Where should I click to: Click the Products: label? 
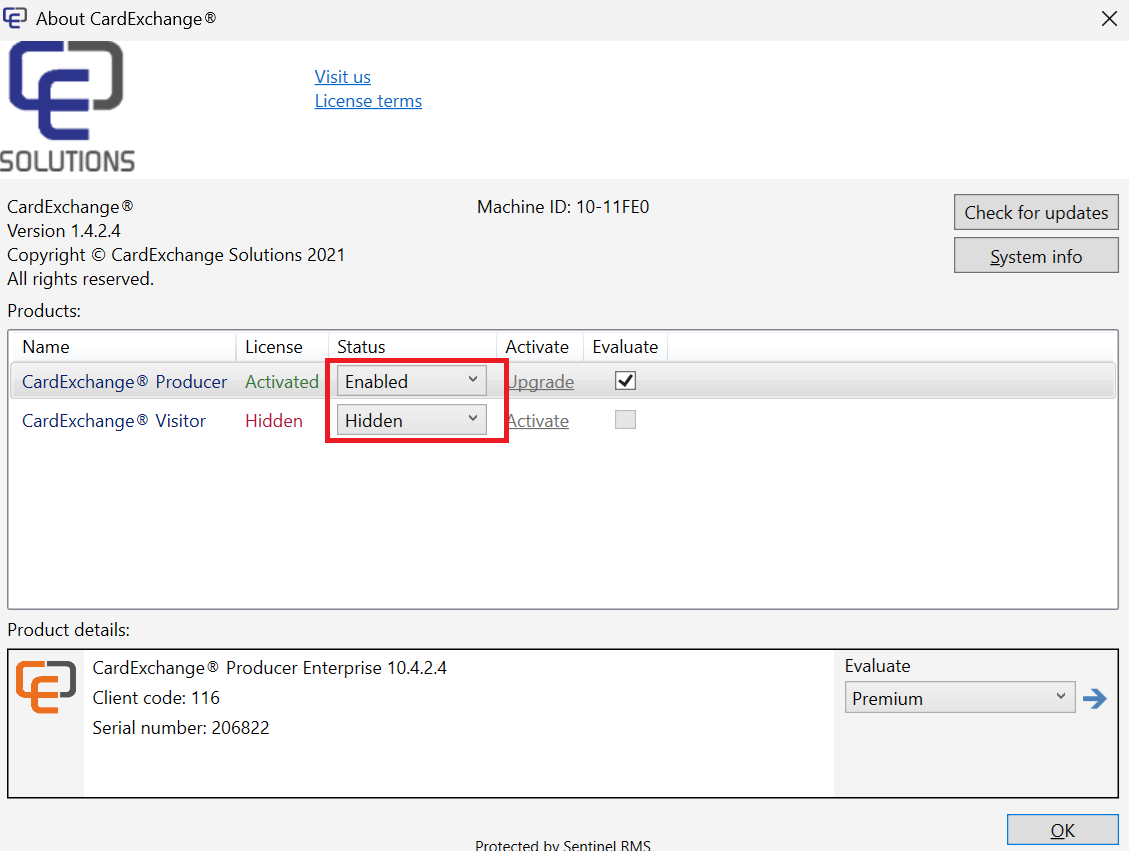click(x=44, y=311)
